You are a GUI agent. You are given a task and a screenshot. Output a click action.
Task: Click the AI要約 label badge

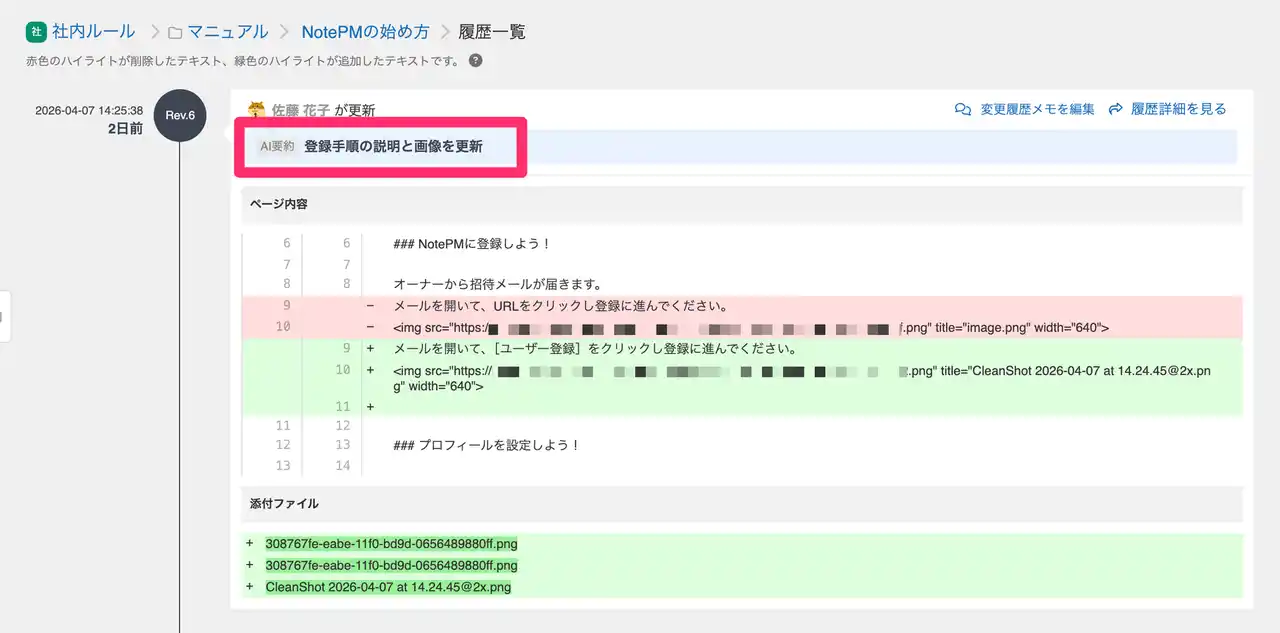coord(277,146)
